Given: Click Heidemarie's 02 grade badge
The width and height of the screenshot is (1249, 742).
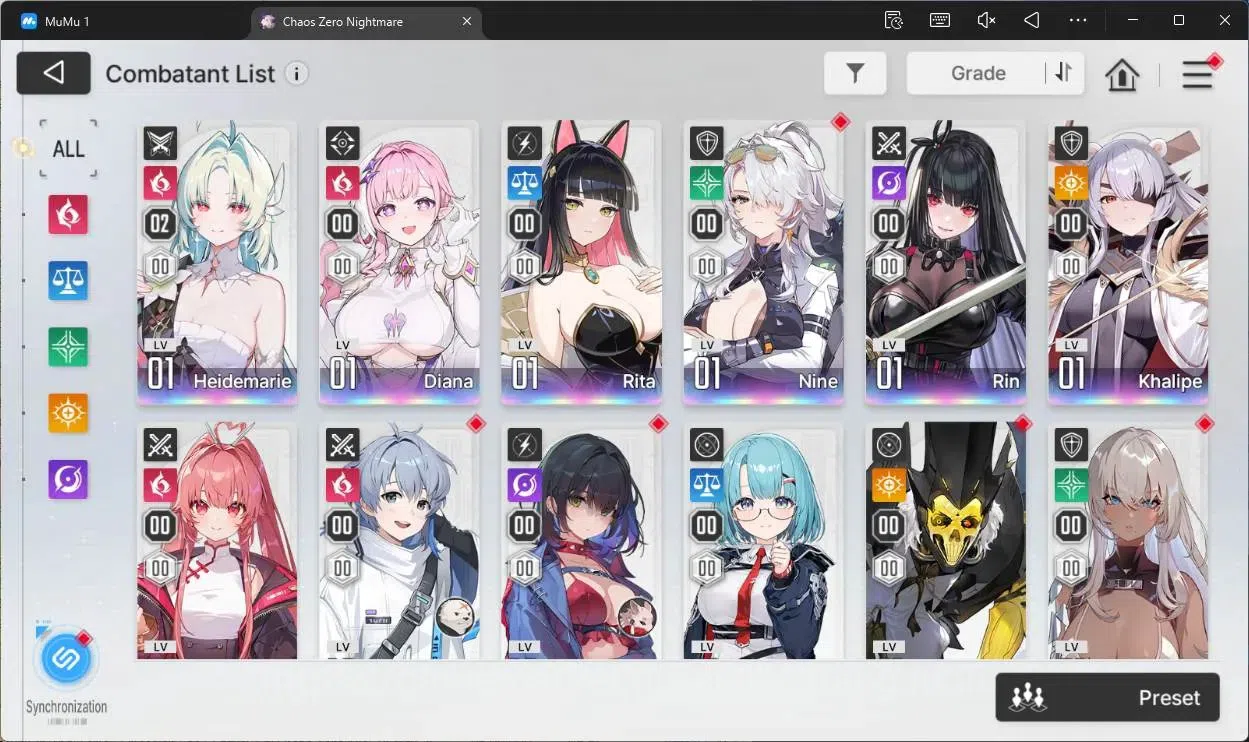Looking at the screenshot, I should (160, 223).
